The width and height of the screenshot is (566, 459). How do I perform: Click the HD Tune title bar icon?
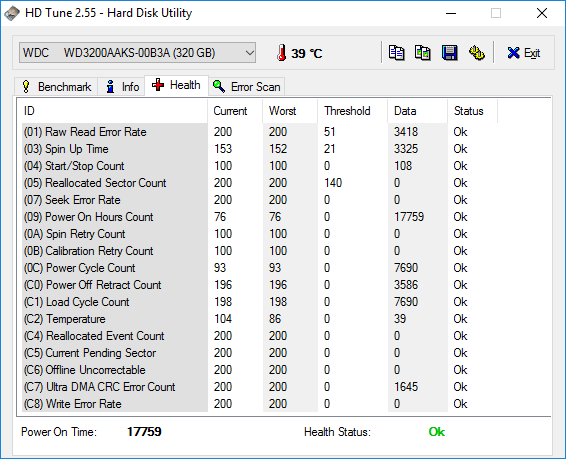coord(12,13)
